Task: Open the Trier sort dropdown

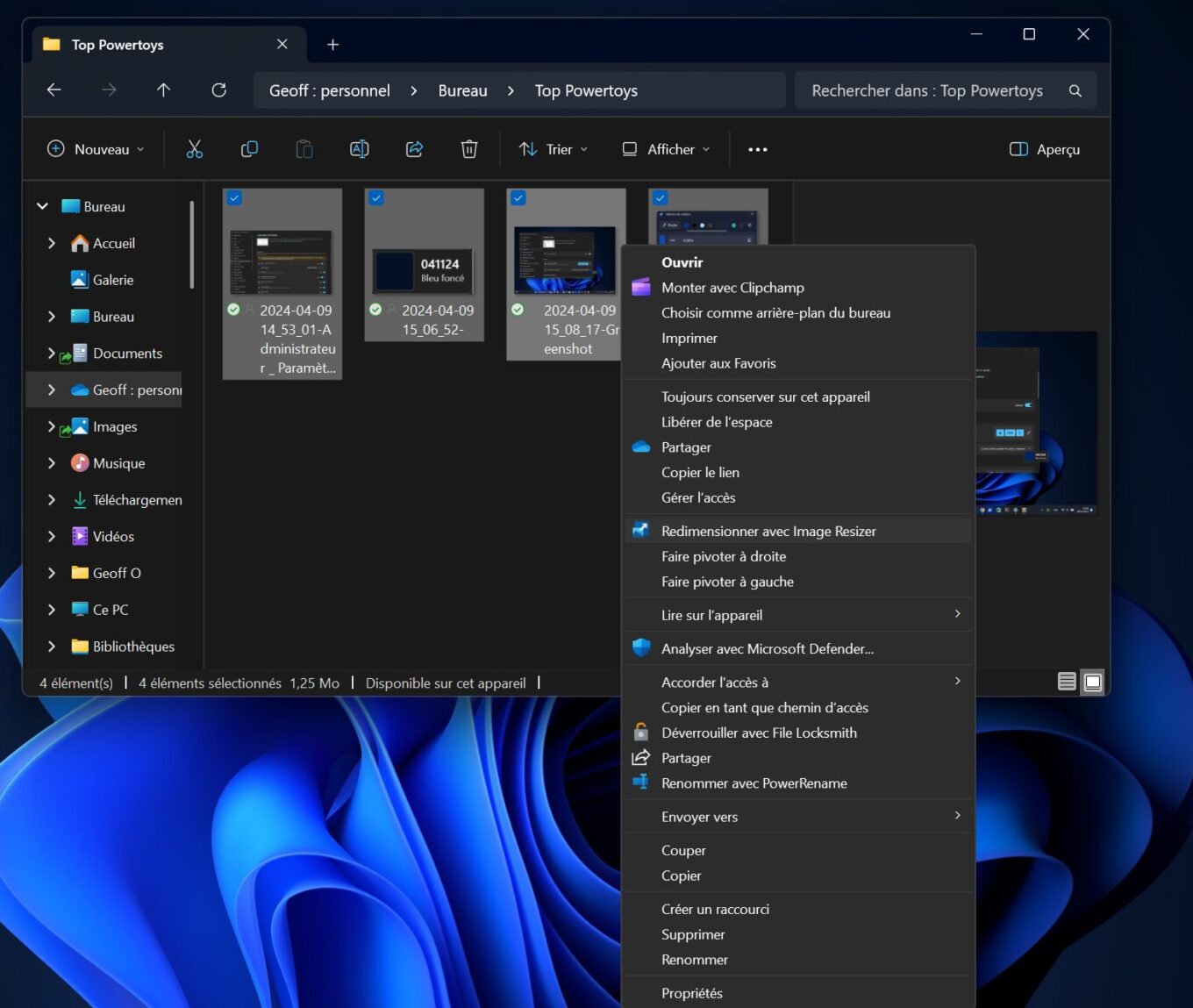Action: click(554, 149)
